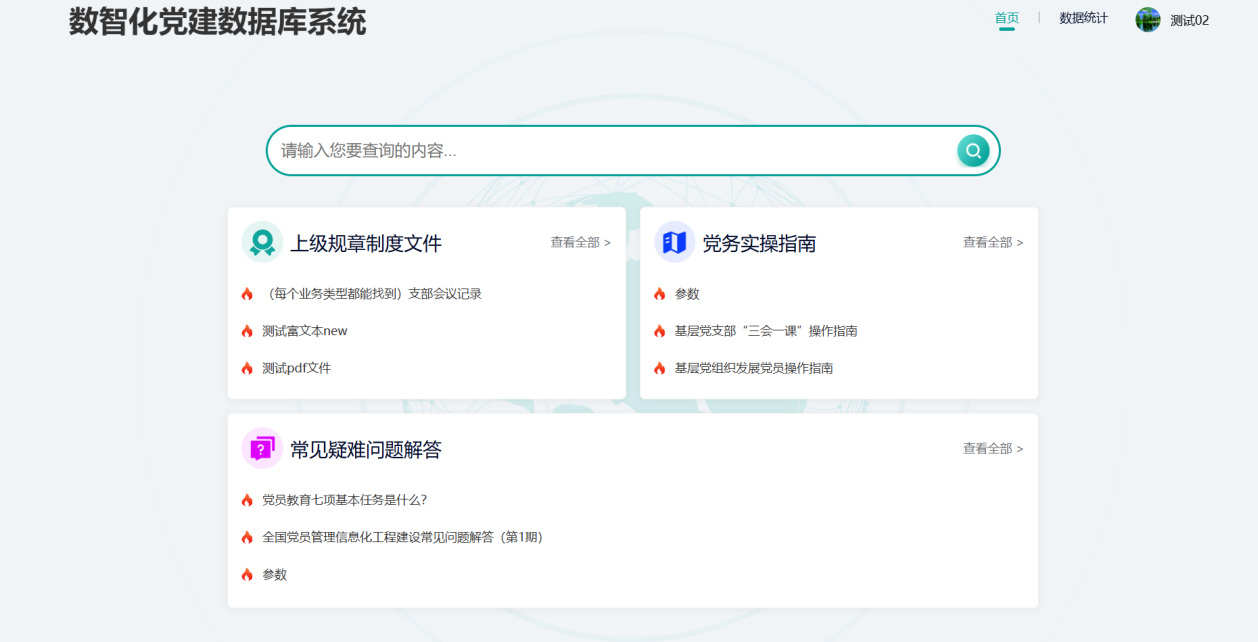Open (每个业务类型都能找到)支部会议记录 entry
This screenshot has width=1258, height=642.
pos(372,294)
